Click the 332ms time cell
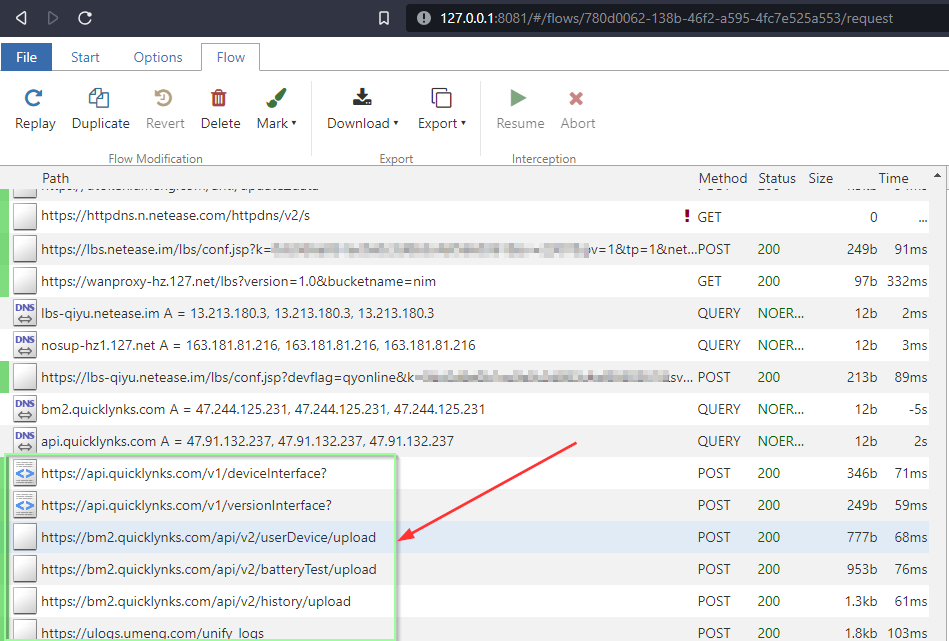 click(907, 281)
